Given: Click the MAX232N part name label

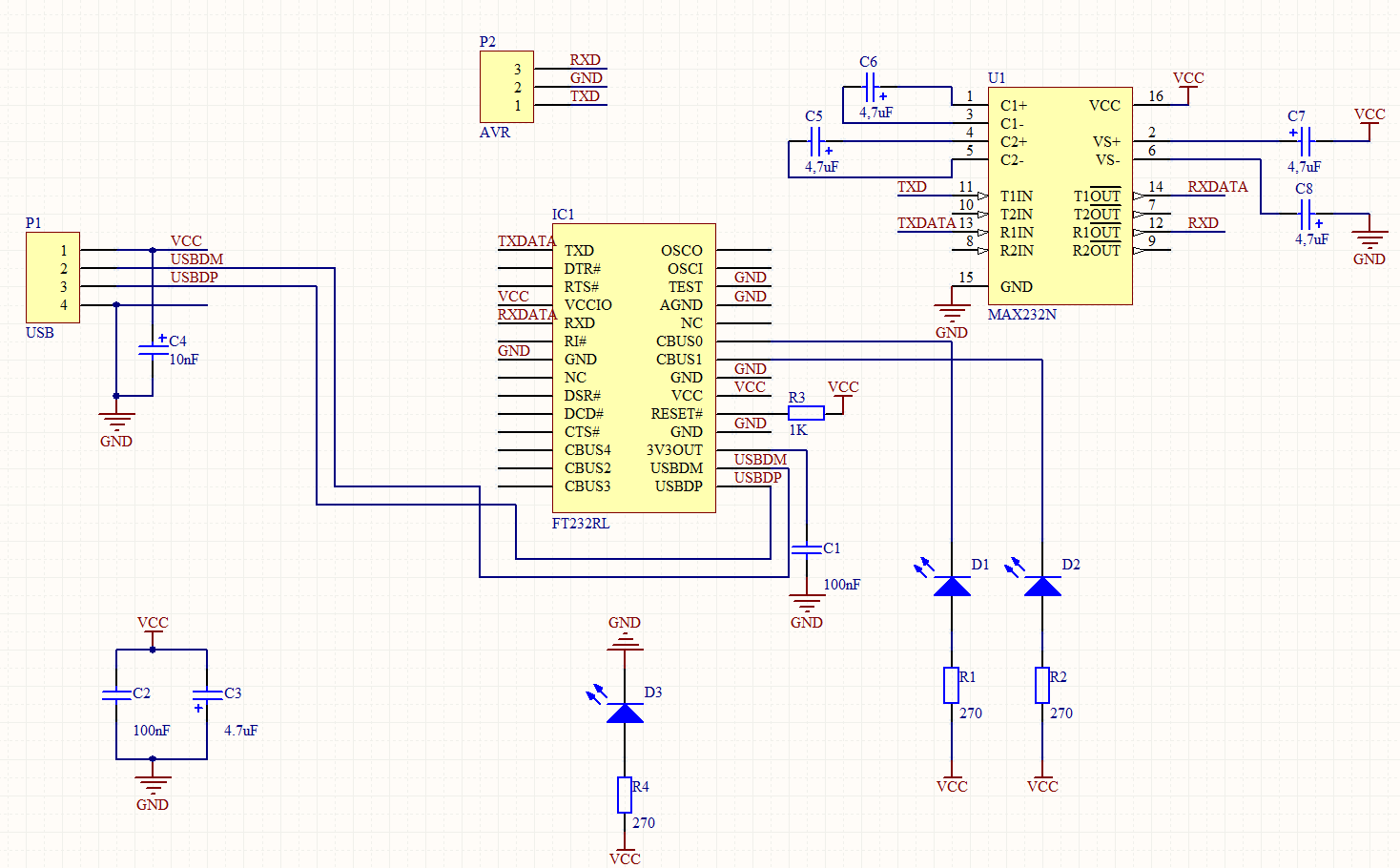Looking at the screenshot, I should tap(1021, 314).
